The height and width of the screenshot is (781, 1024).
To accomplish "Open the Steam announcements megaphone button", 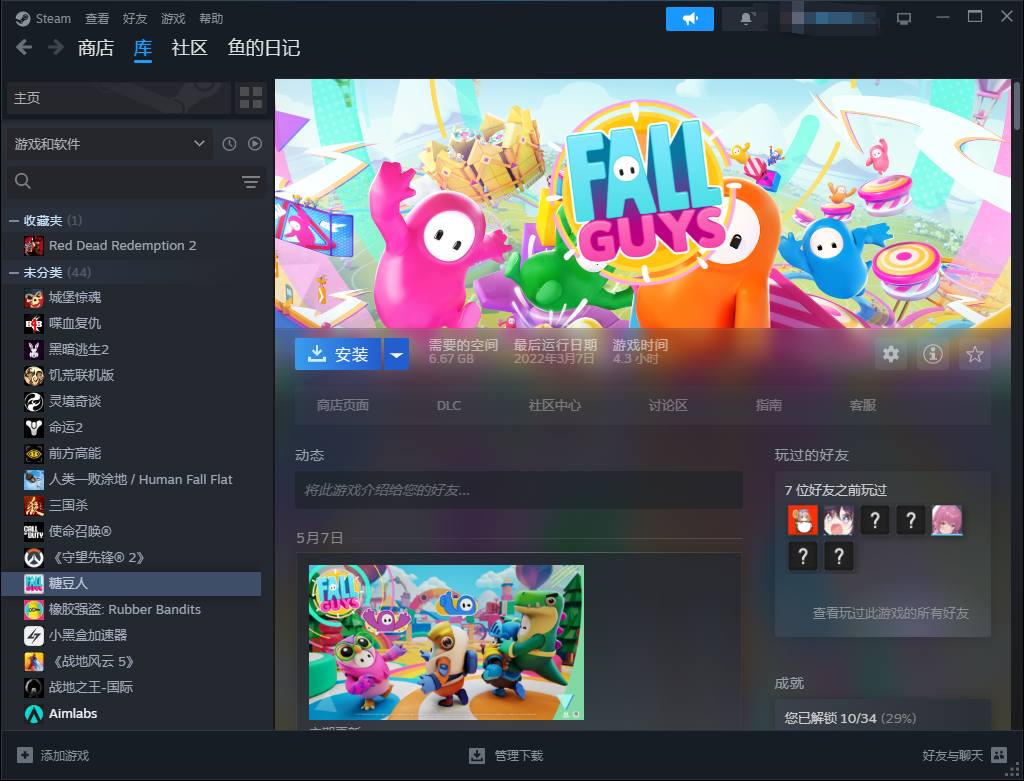I will 690,19.
